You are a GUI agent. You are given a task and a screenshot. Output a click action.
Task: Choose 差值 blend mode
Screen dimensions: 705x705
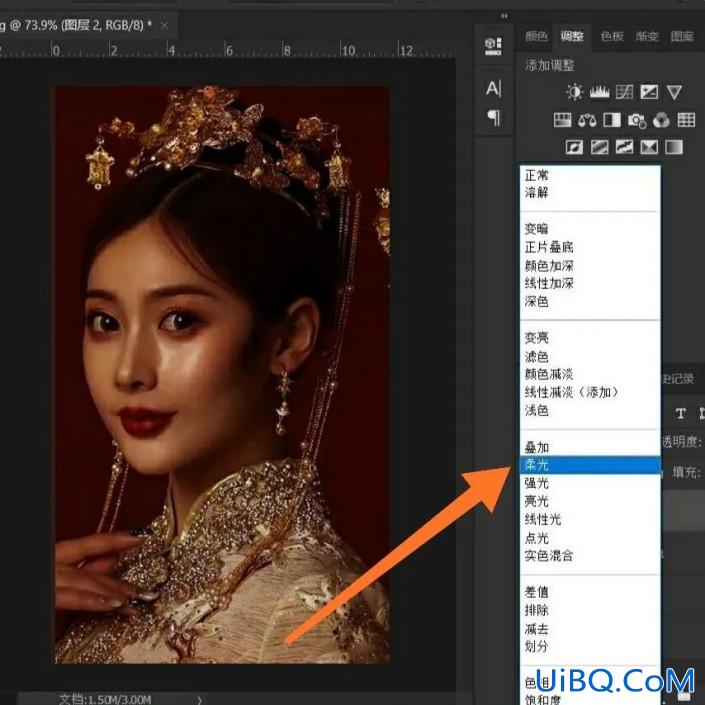coord(590,592)
